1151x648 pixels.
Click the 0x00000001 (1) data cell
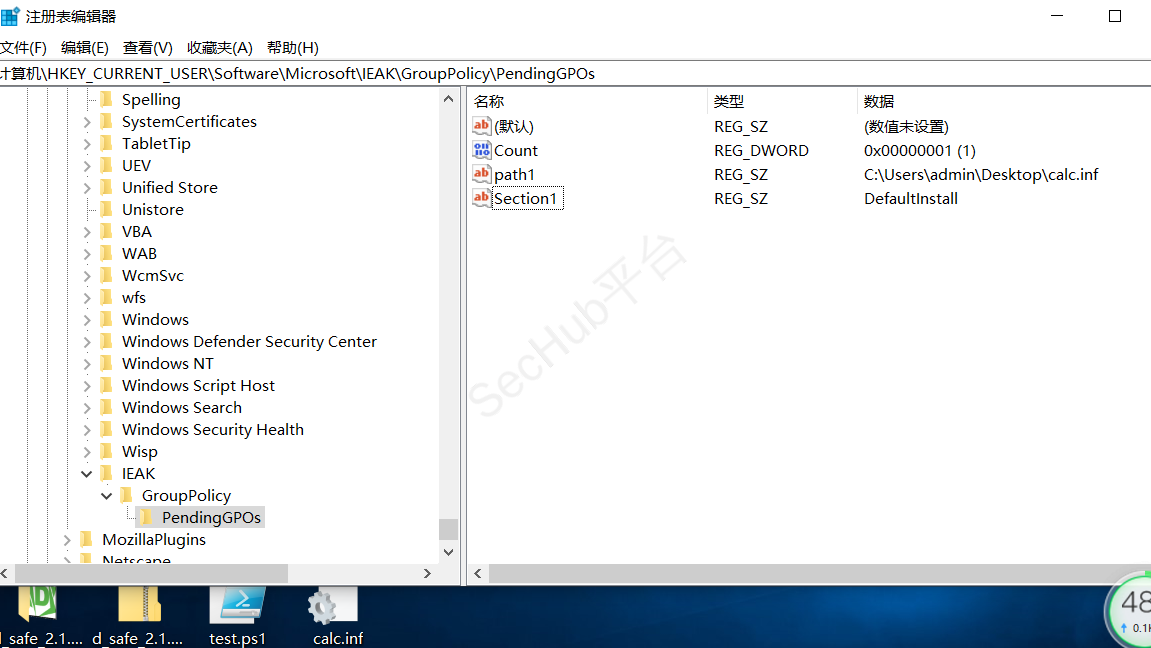(920, 150)
